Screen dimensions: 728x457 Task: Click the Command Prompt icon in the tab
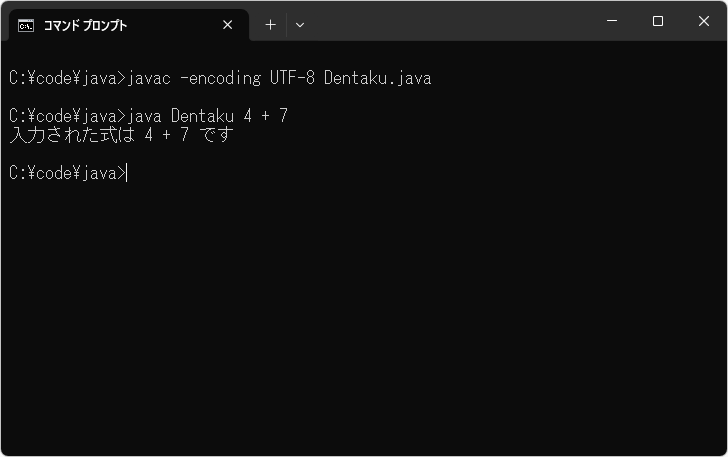26,25
